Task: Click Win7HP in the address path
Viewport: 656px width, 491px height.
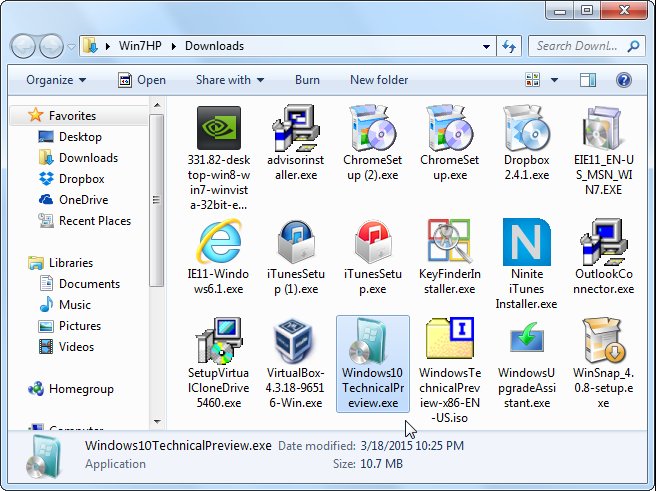Action: pyautogui.click(x=140, y=46)
